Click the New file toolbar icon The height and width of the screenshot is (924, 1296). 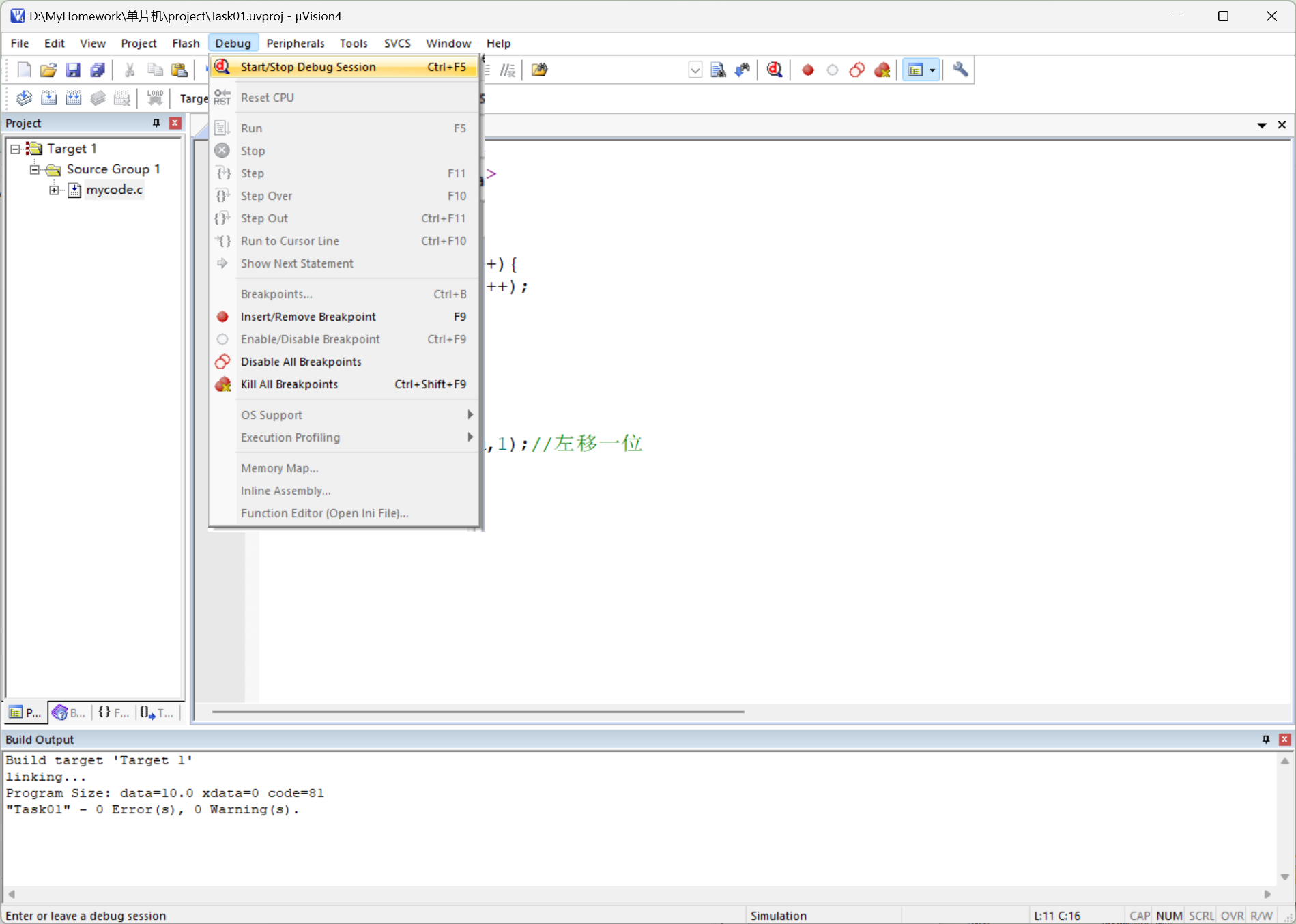(24, 70)
